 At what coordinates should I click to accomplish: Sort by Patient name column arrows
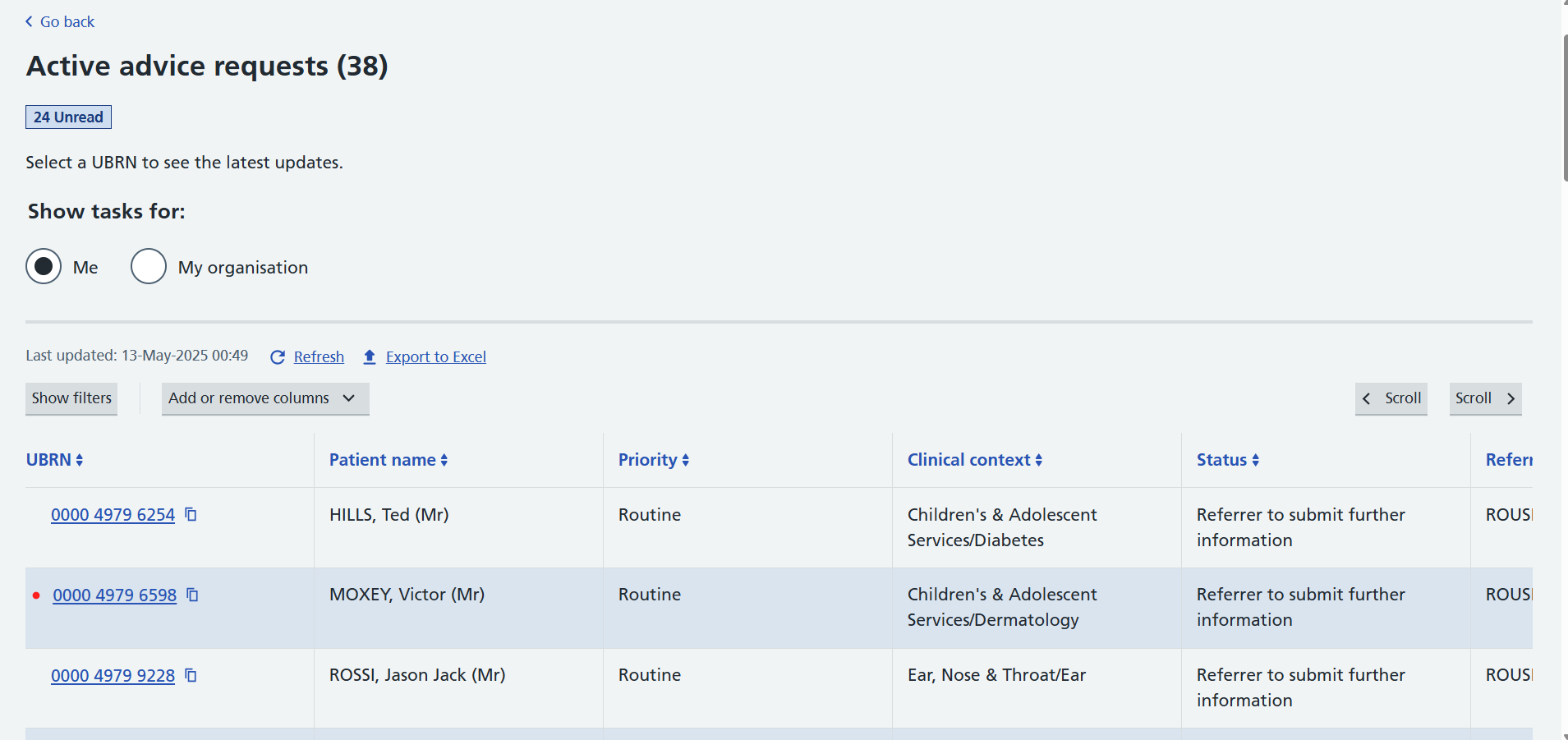(x=444, y=460)
